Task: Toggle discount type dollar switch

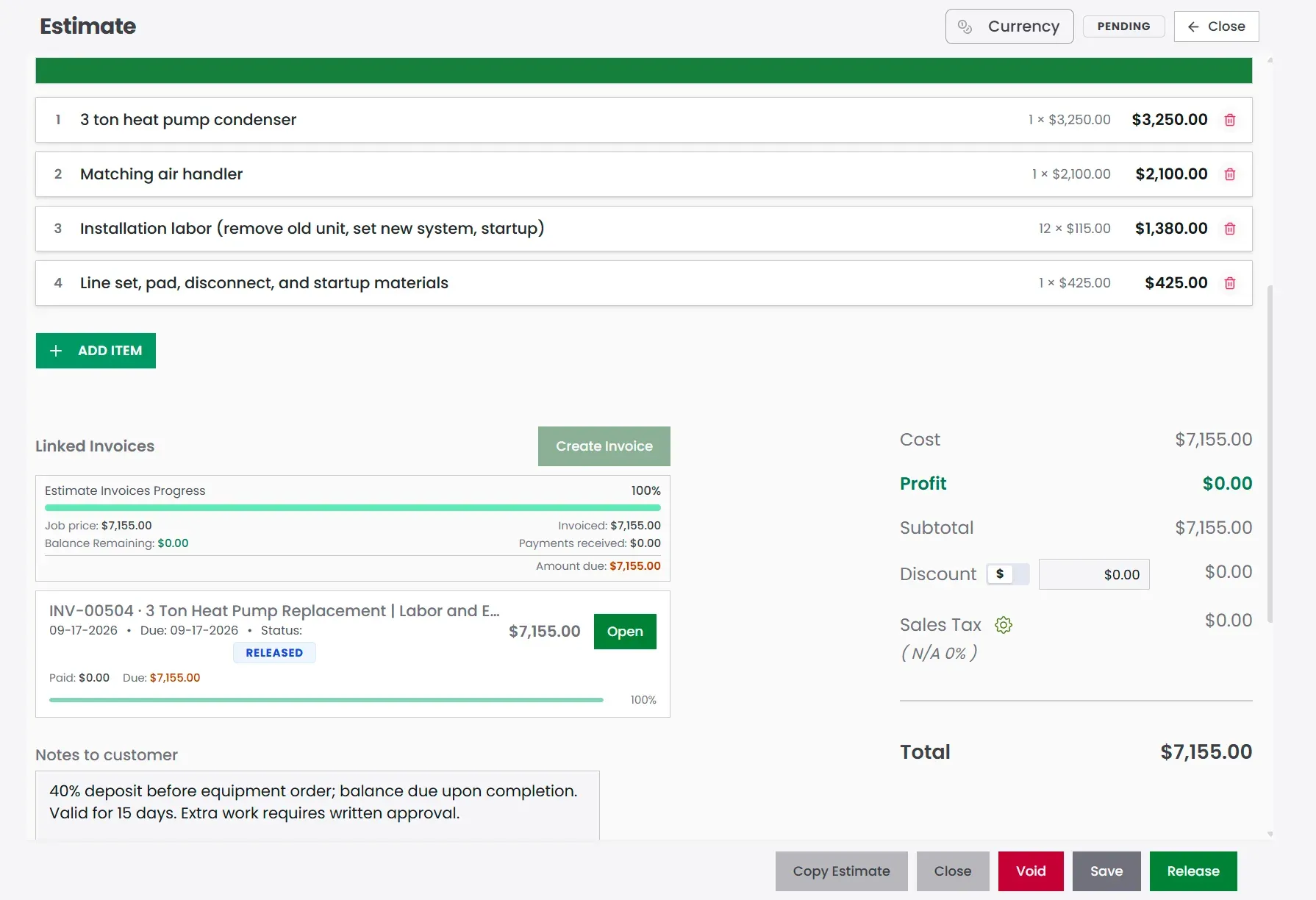Action: click(1008, 574)
